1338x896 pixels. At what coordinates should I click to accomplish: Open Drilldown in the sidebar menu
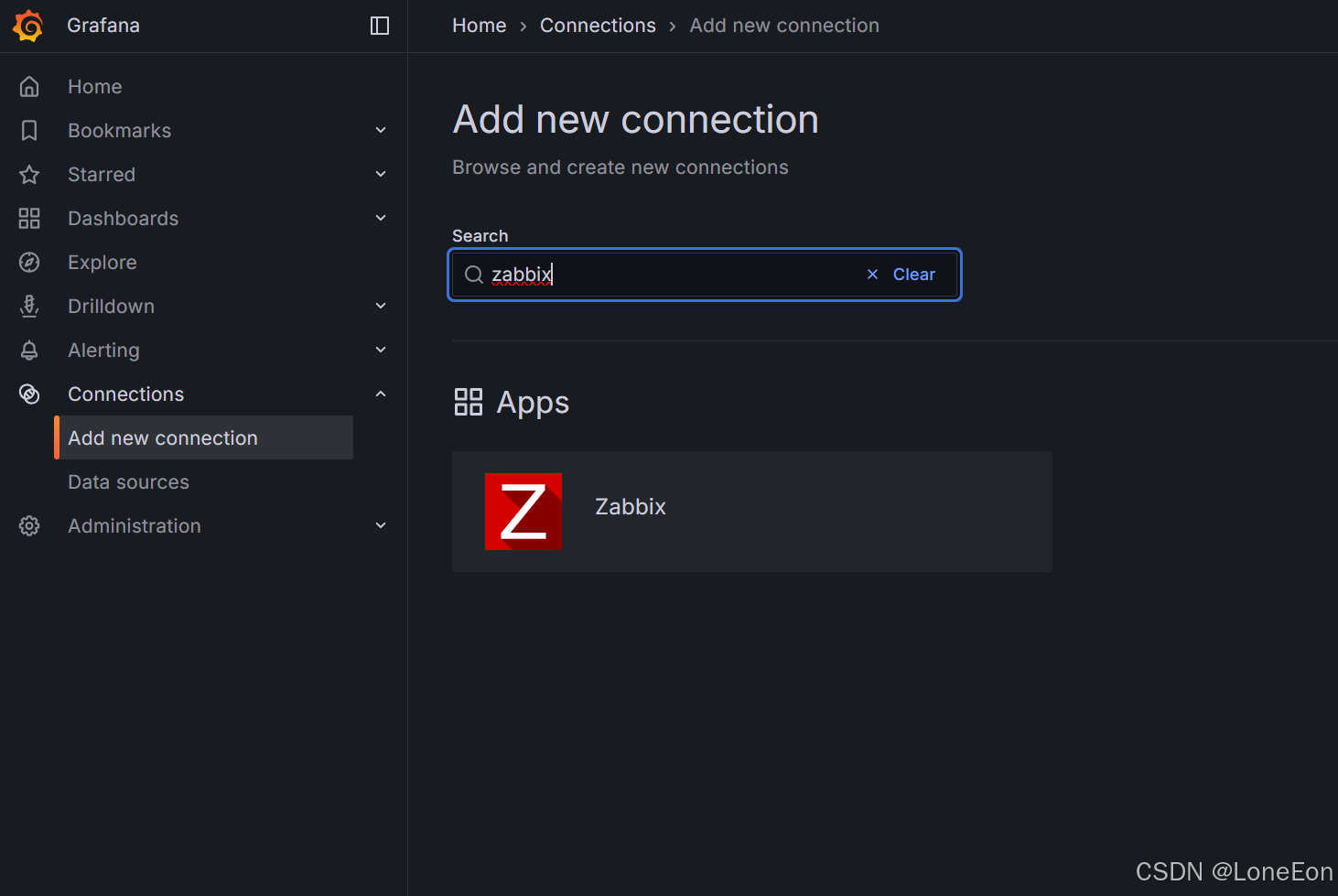tap(112, 307)
